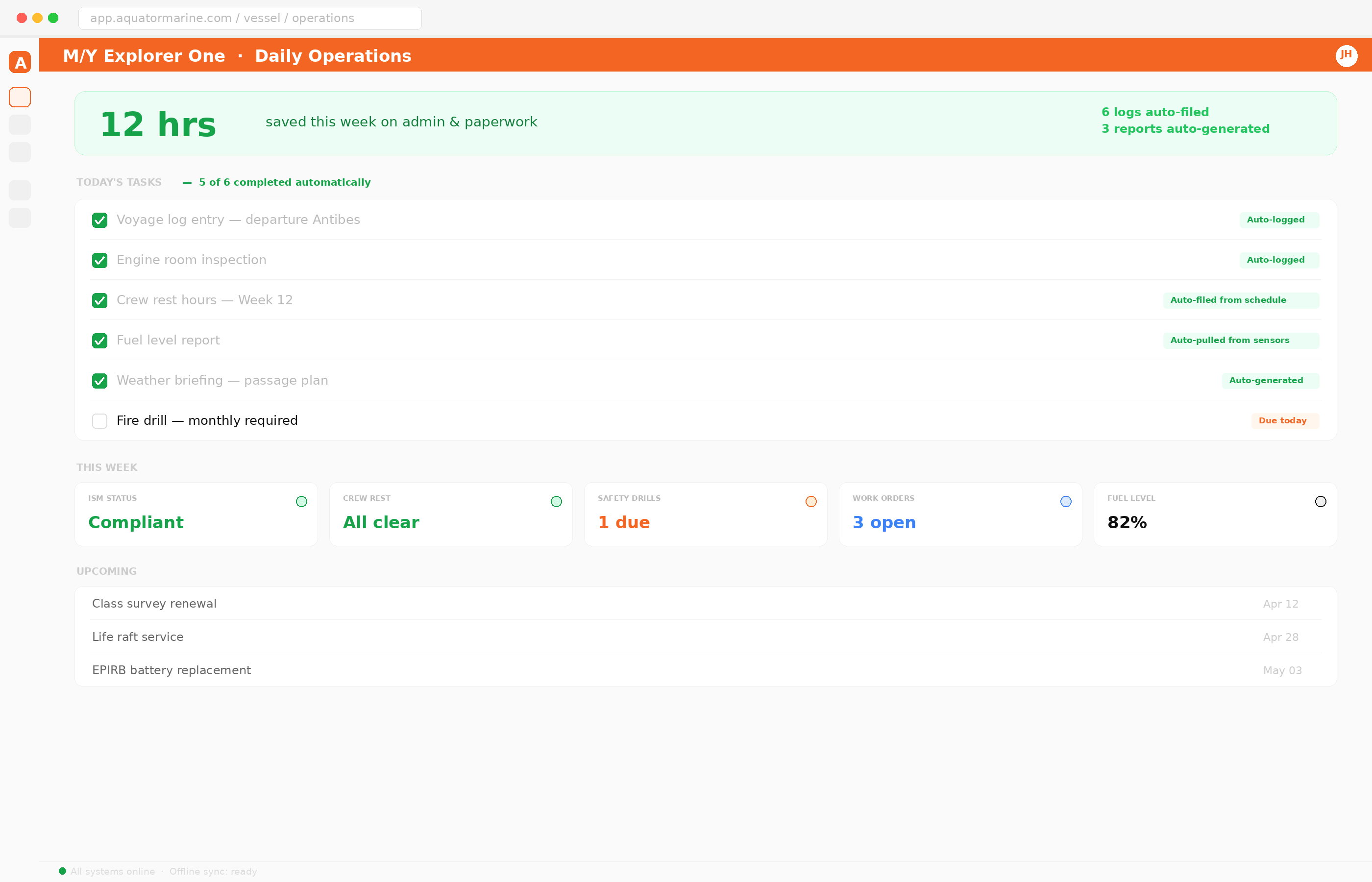The width and height of the screenshot is (1372, 882).
Task: Click the Safety Drills orange status dot
Action: tap(811, 502)
